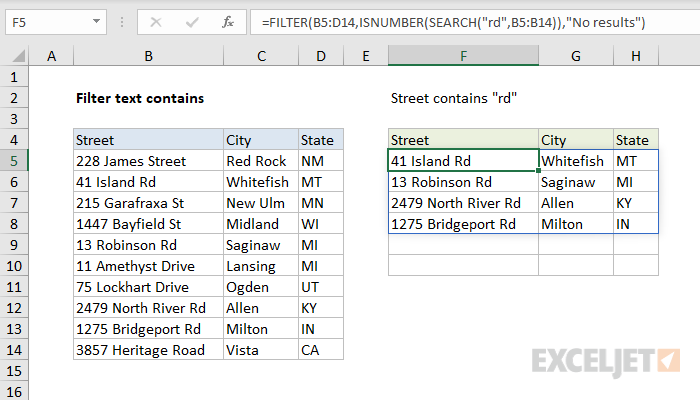The image size is (700, 400).
Task: Open the Insert Function fx icon
Action: coord(228,22)
